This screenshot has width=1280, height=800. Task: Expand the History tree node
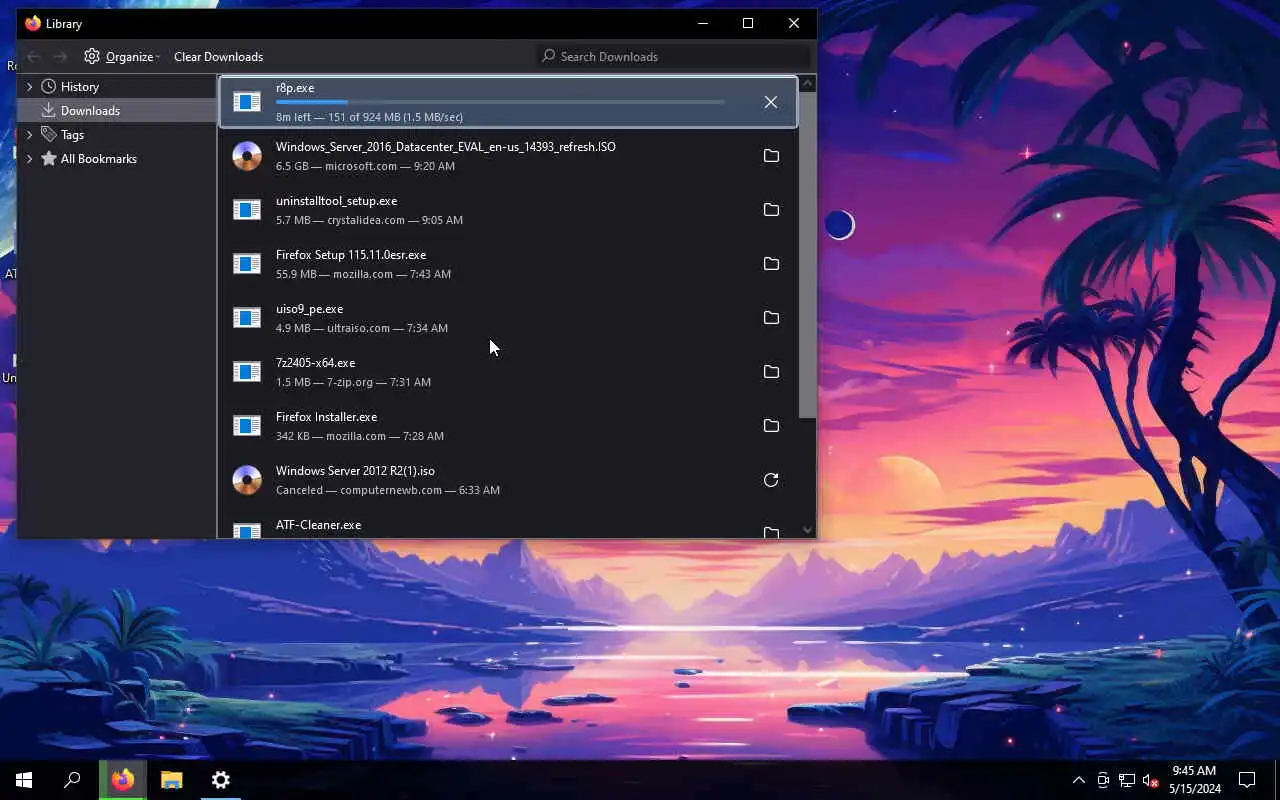tap(29, 87)
